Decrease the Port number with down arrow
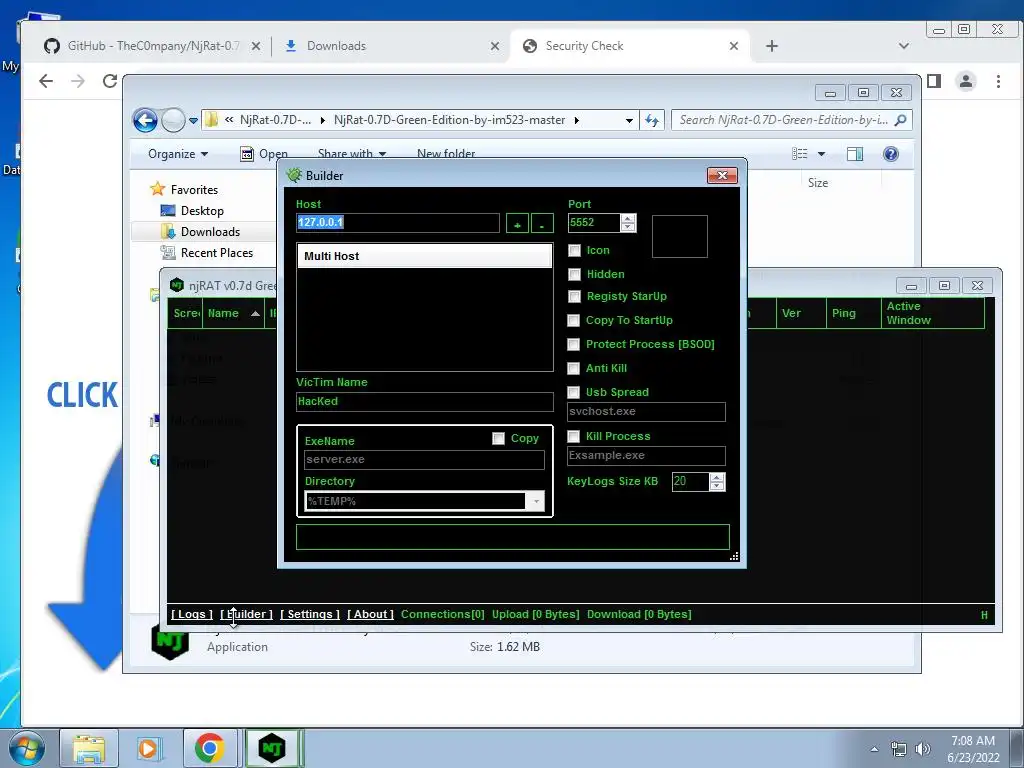 pyautogui.click(x=628, y=227)
